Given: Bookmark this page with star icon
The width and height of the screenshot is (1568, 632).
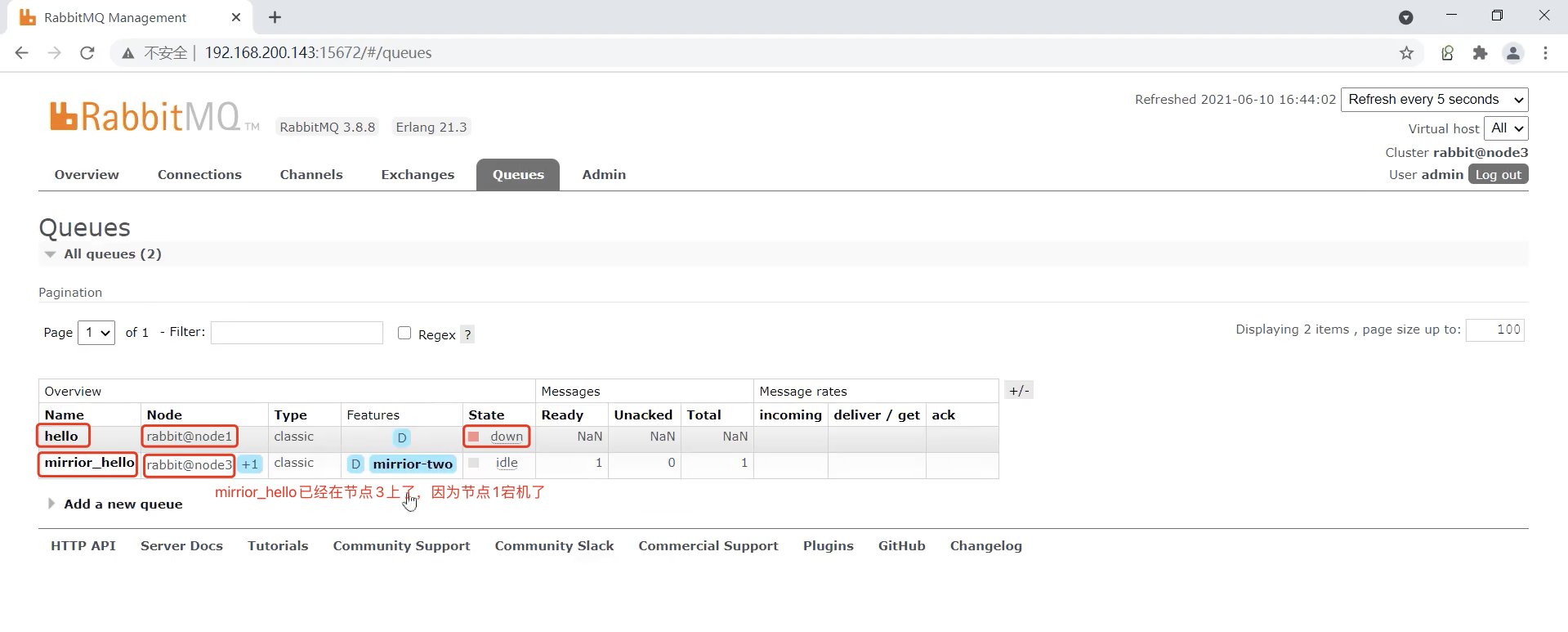Looking at the screenshot, I should pos(1406,53).
